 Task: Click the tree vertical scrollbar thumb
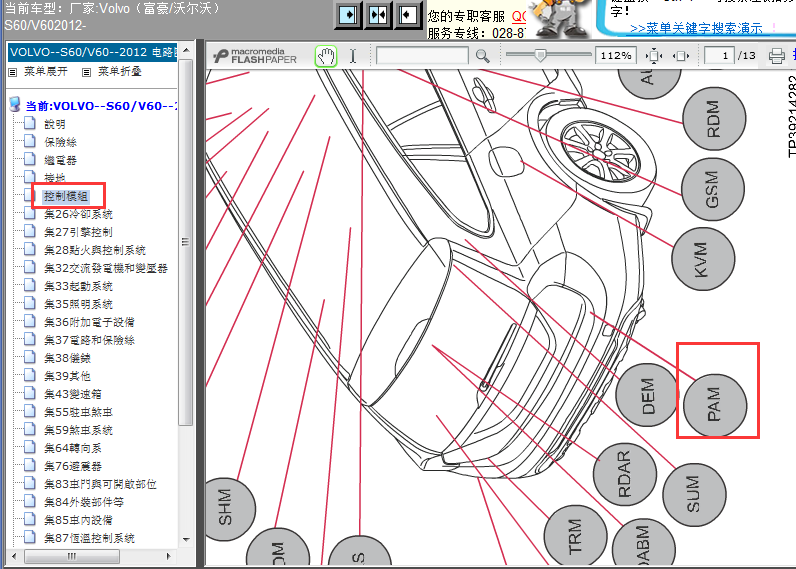[x=186, y=242]
